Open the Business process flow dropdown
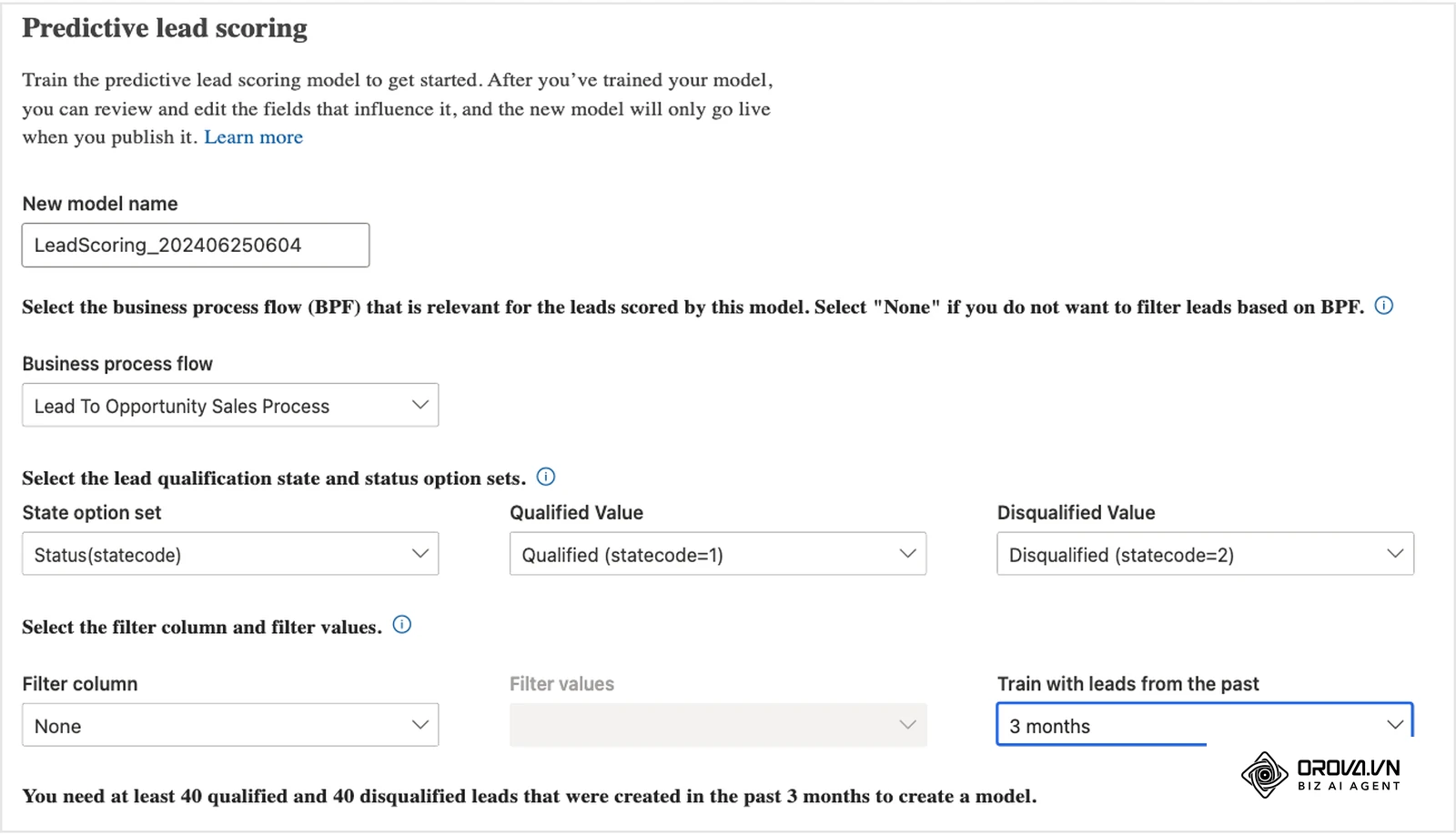 [x=230, y=406]
